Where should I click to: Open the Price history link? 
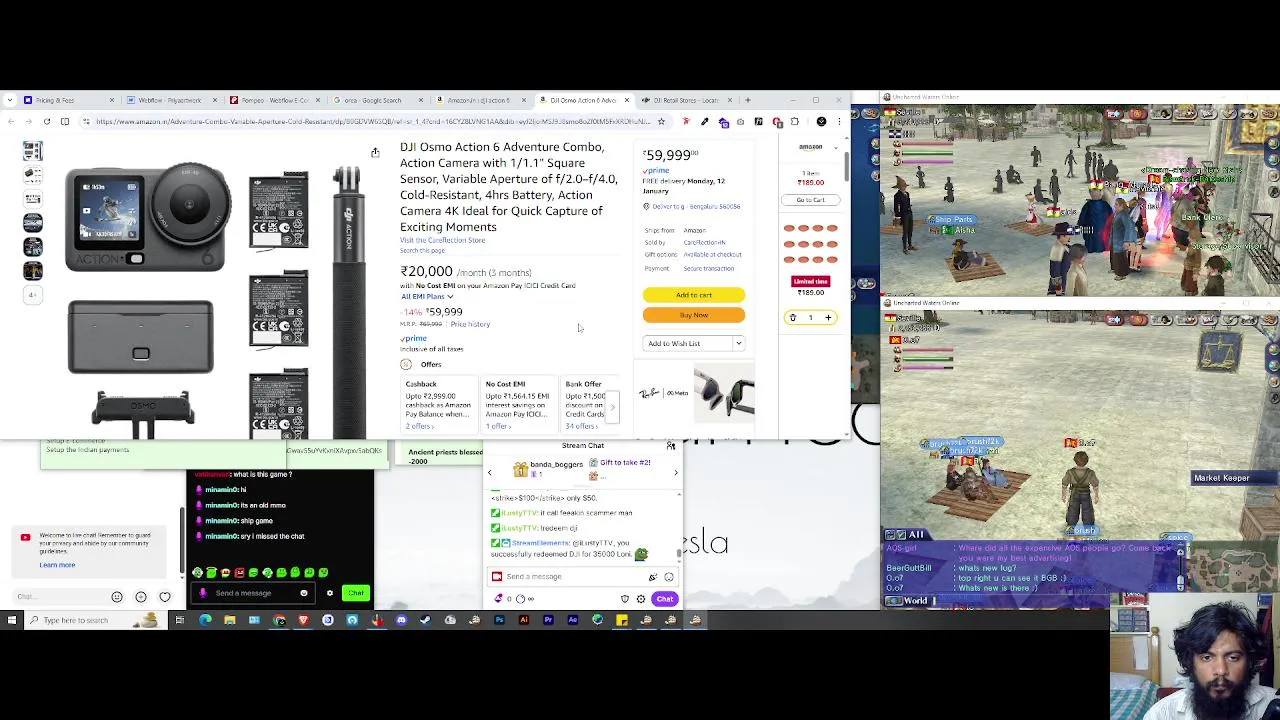470,324
